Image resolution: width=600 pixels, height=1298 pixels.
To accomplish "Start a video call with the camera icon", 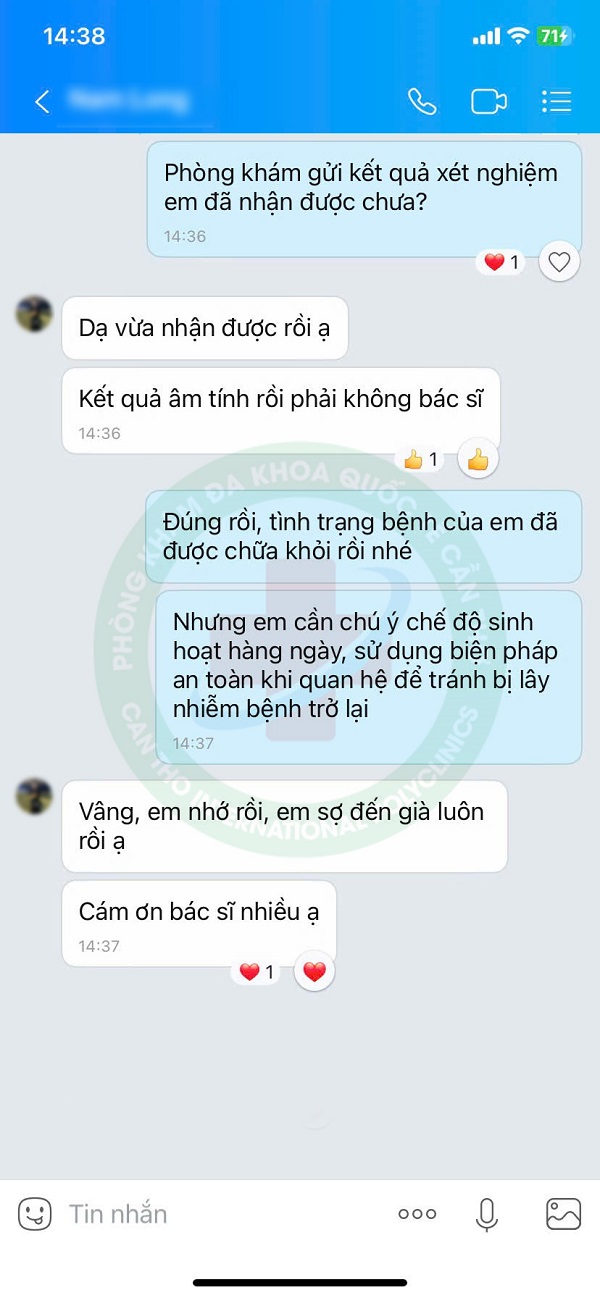I will point(488,101).
